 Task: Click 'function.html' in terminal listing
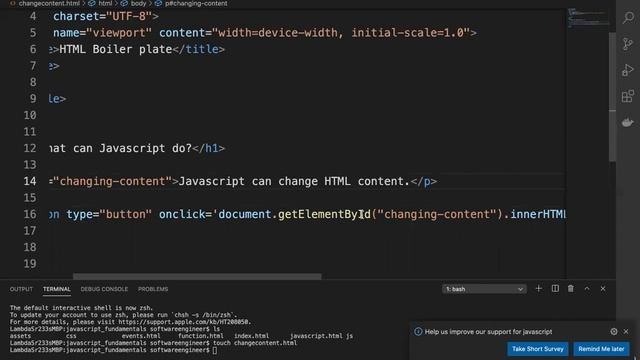point(201,336)
